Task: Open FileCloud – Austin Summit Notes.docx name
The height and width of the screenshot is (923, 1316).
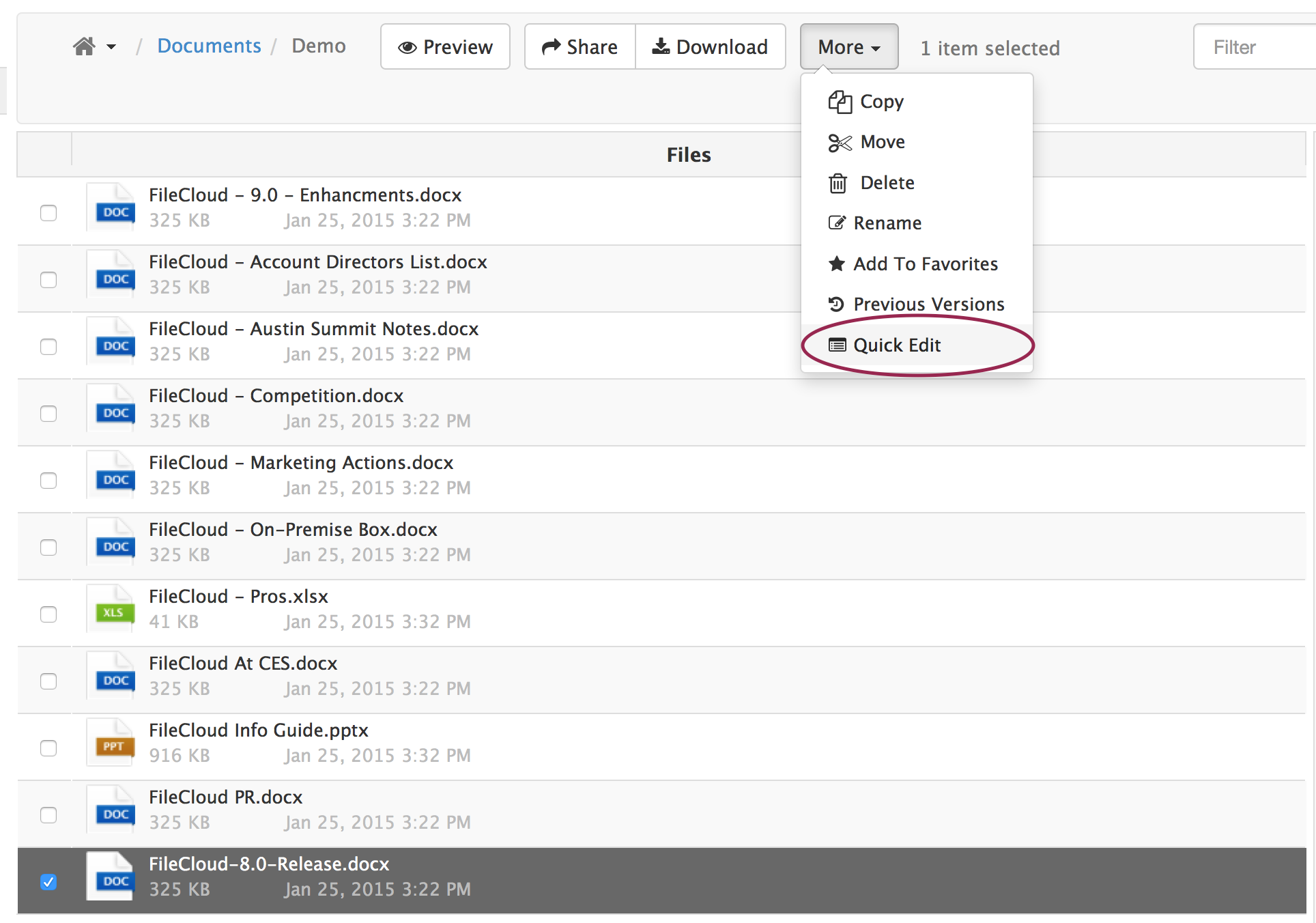Action: pos(314,329)
